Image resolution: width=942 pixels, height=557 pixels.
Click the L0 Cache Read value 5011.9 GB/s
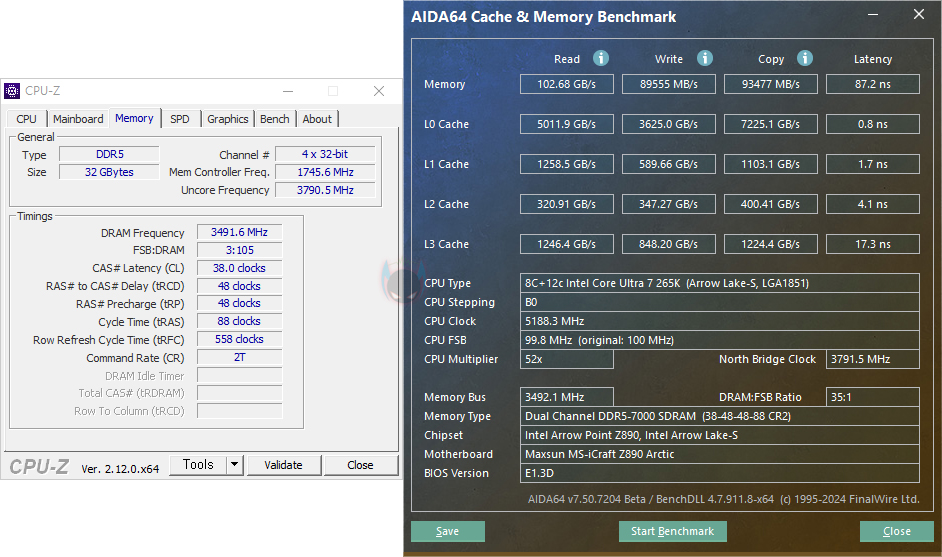pyautogui.click(x=567, y=124)
